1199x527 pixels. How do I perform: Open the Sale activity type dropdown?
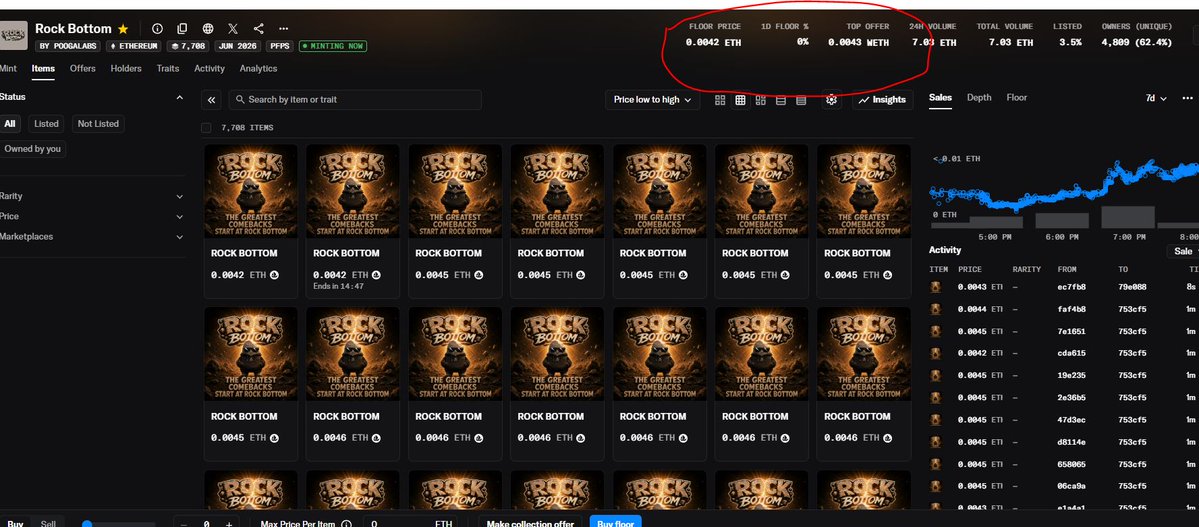1184,252
